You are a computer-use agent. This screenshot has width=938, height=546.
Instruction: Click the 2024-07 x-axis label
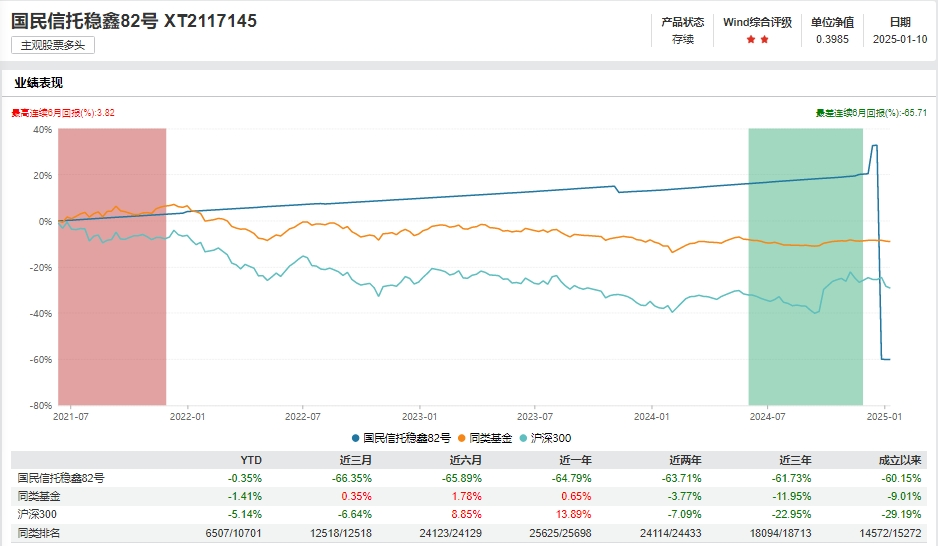point(768,416)
